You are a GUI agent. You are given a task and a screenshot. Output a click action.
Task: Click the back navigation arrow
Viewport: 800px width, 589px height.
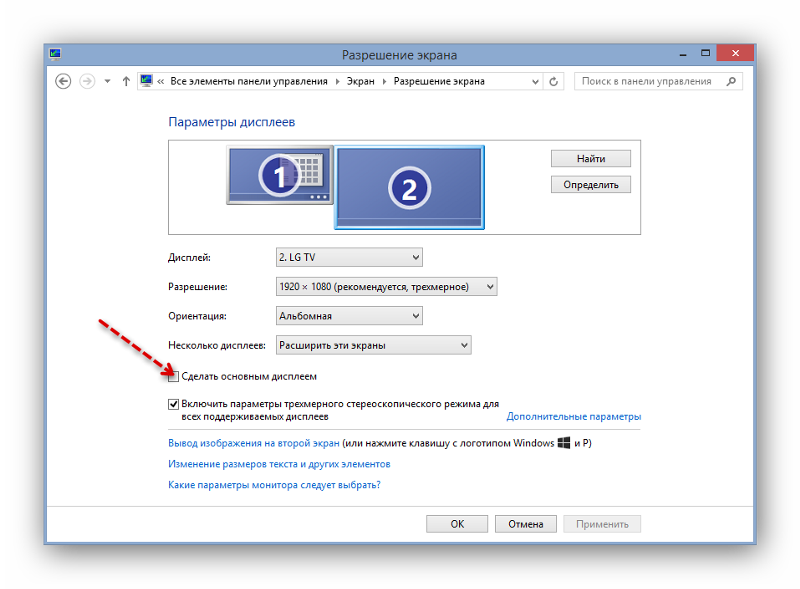(x=63, y=81)
